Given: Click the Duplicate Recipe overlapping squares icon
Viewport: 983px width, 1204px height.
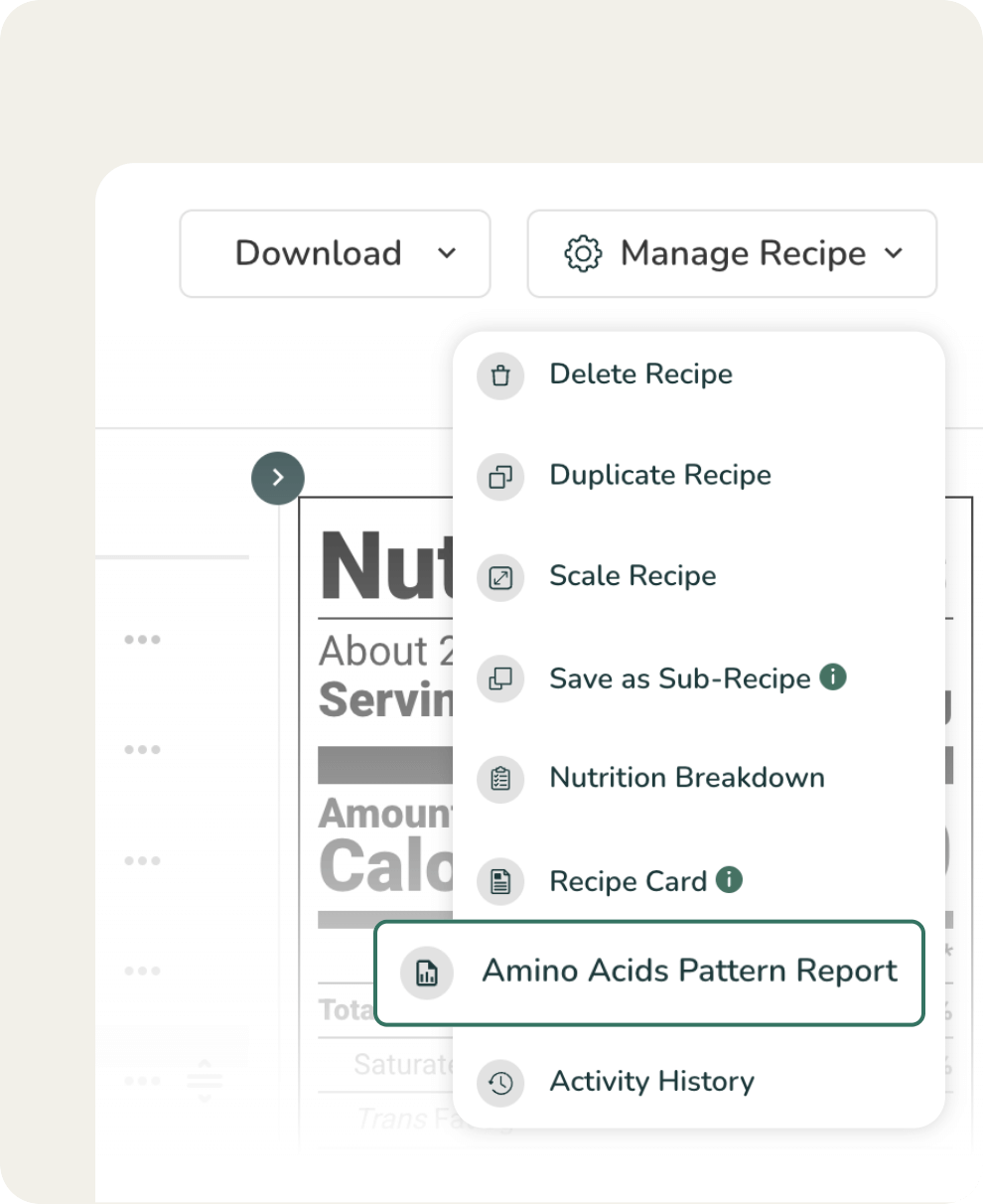Looking at the screenshot, I should [x=500, y=477].
